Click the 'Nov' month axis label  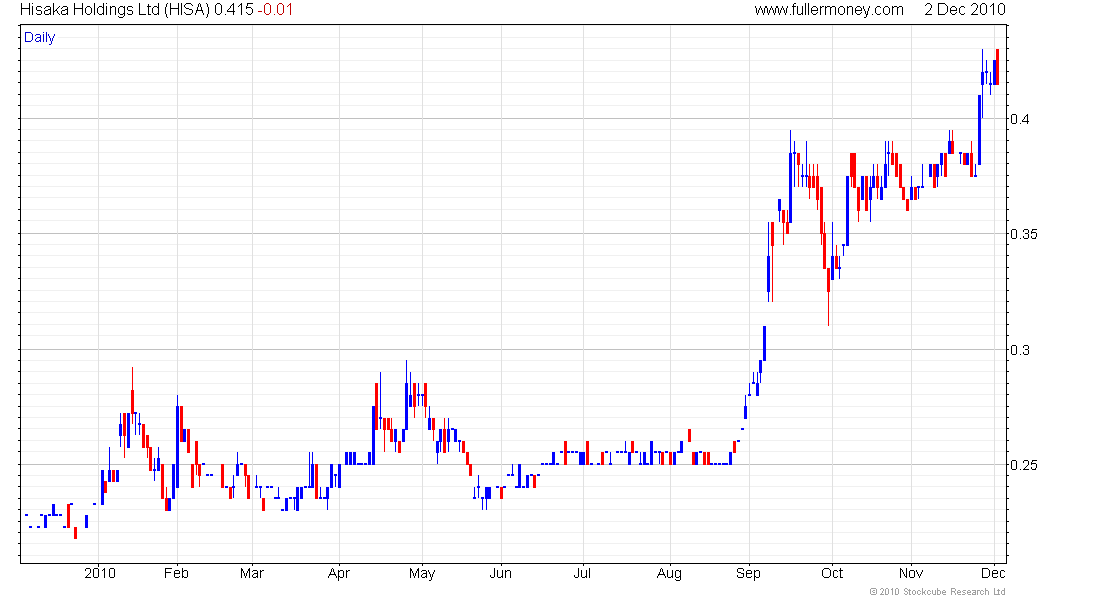(911, 573)
